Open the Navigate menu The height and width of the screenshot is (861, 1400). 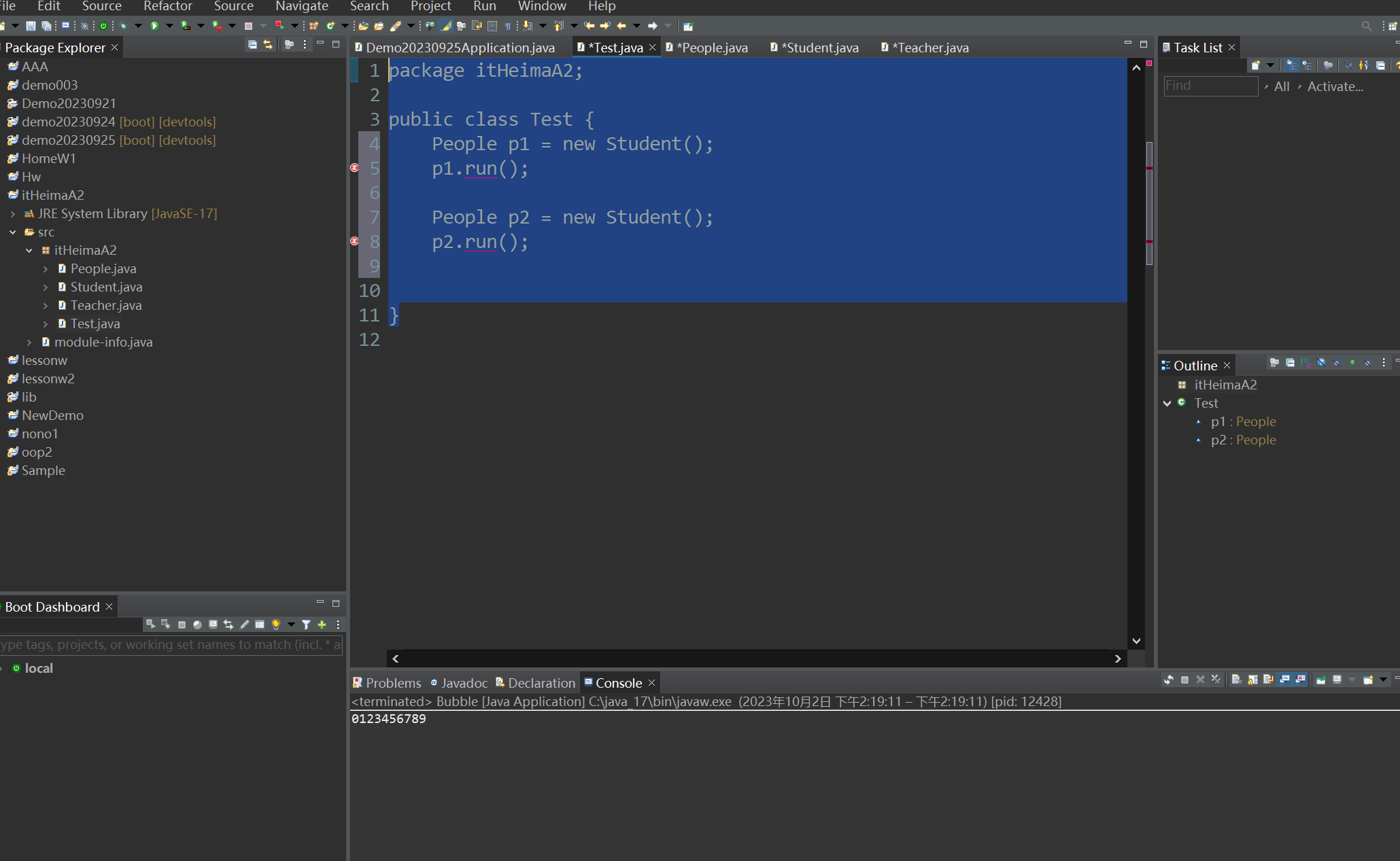[x=302, y=6]
